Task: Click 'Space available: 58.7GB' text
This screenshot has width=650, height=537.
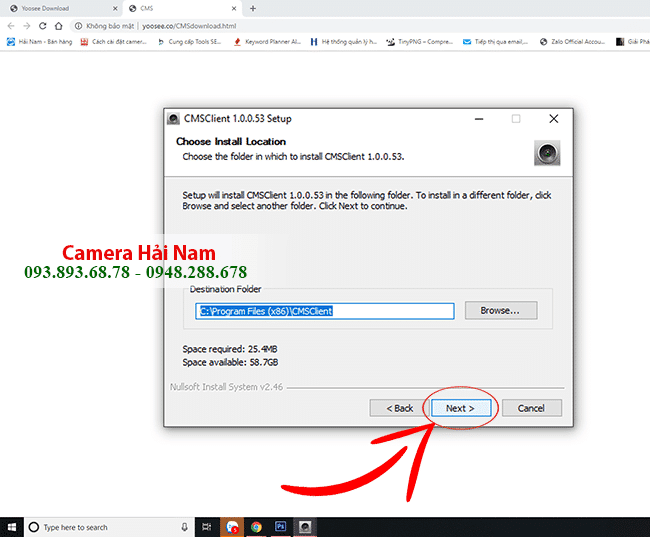Action: coord(230,362)
